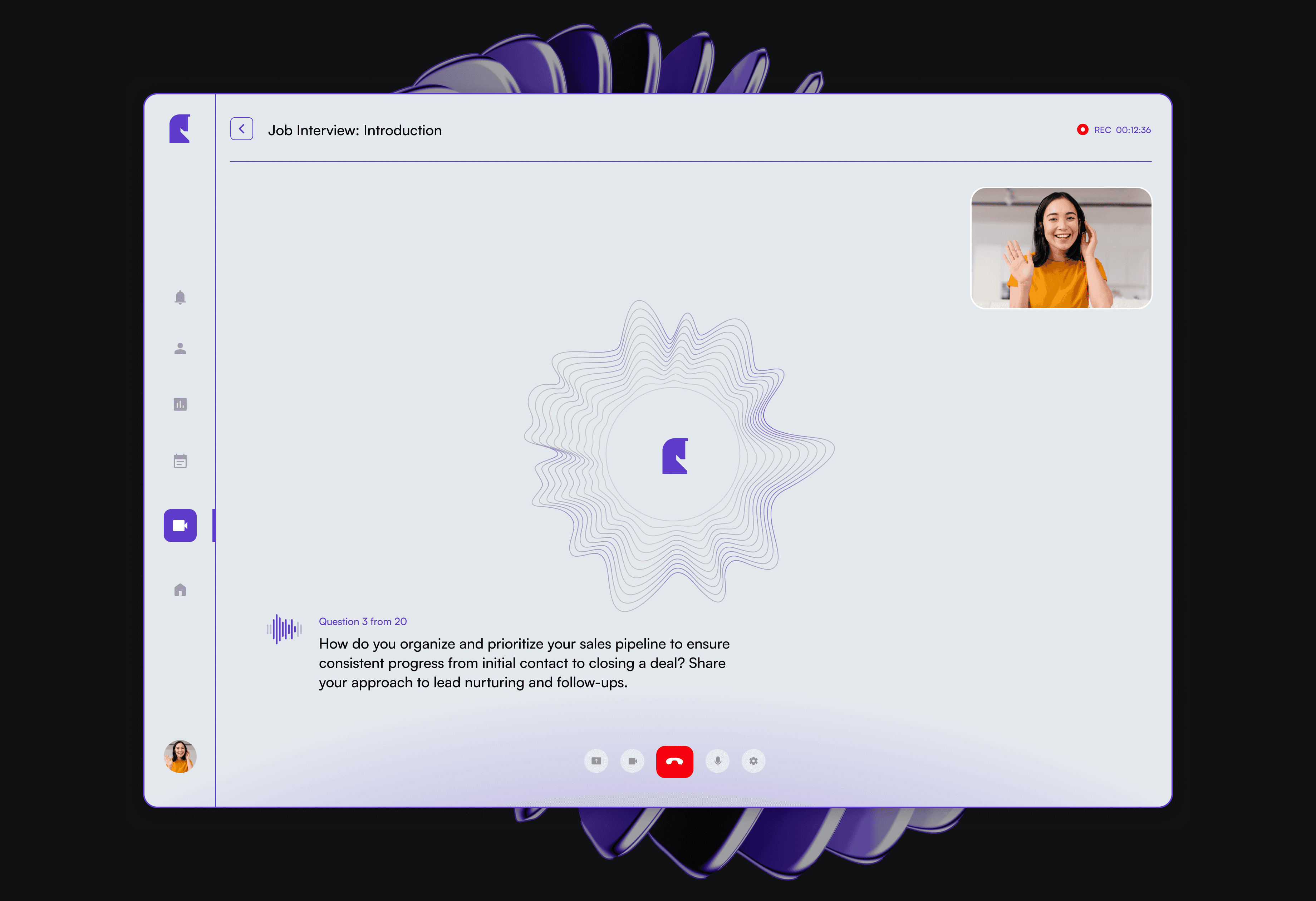
Task: Click the recording timer 00:12:36
Action: (x=1133, y=130)
